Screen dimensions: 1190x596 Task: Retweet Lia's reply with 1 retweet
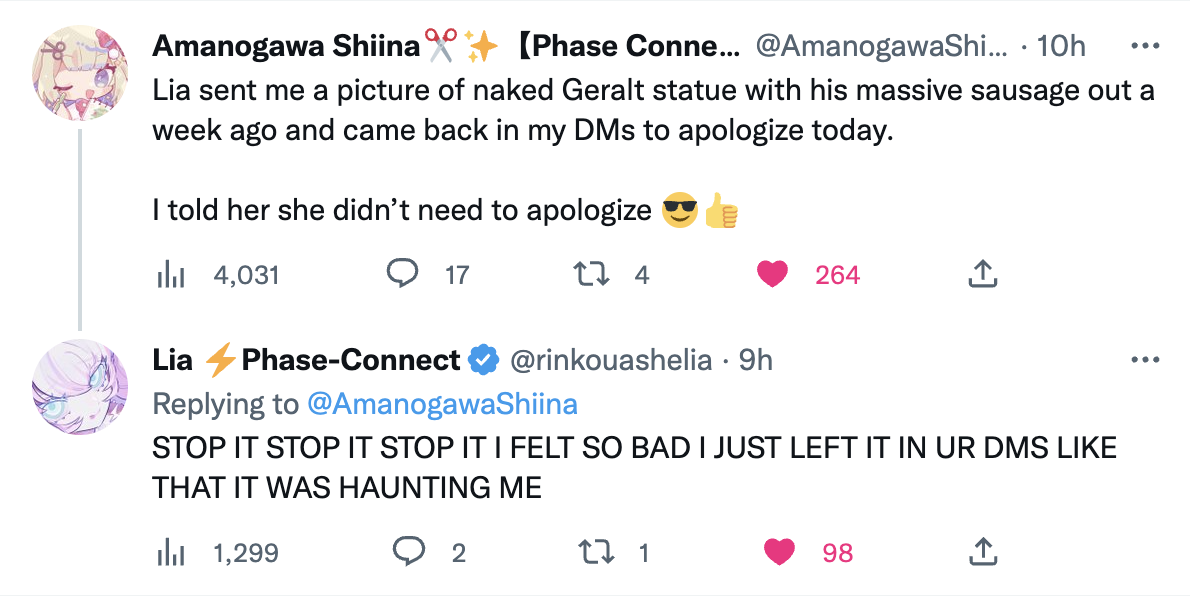point(597,552)
